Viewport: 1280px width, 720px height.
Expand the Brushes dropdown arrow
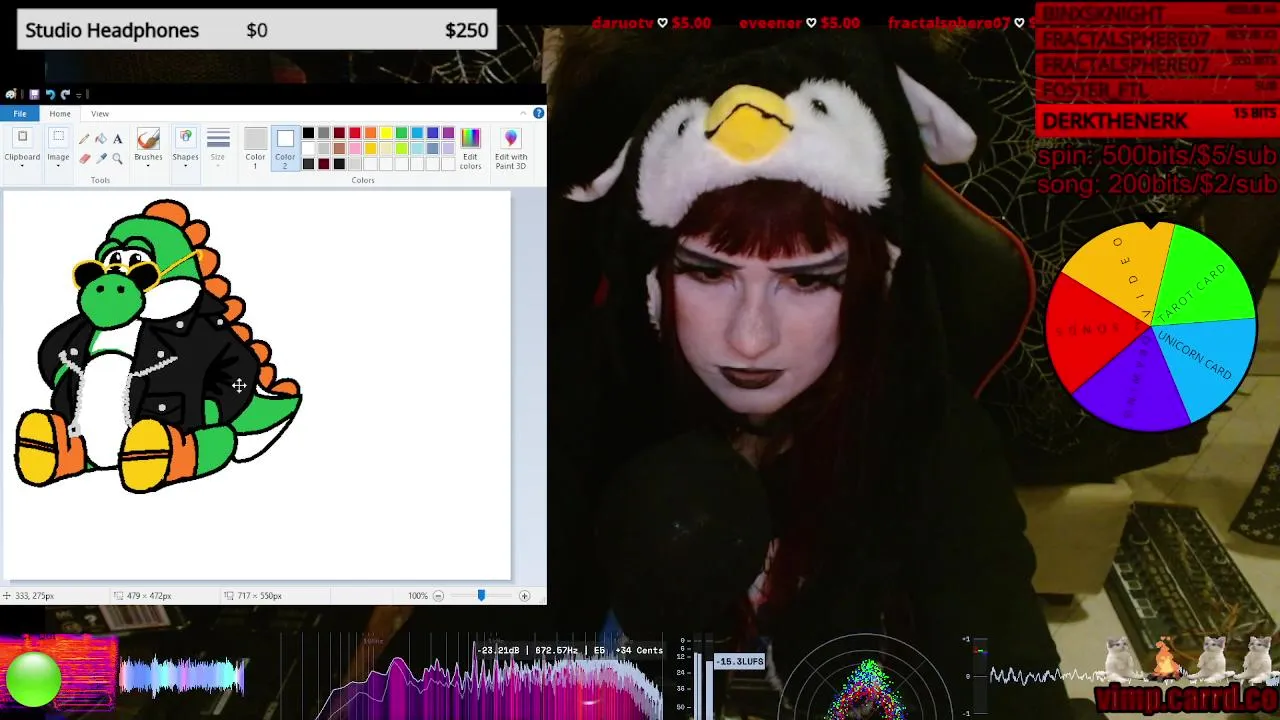coord(148,166)
